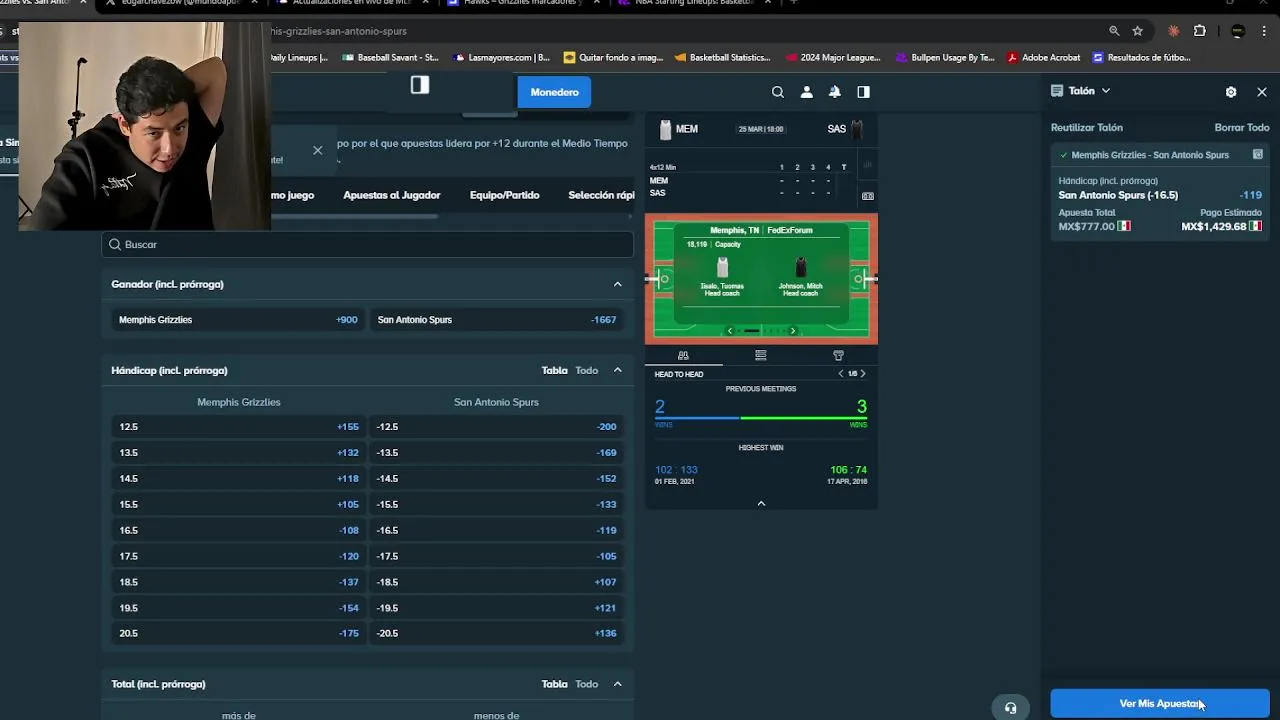Select Spurs handicap -16.5 at -119
This screenshot has height=720, width=1280.
pyautogui.click(x=497, y=530)
